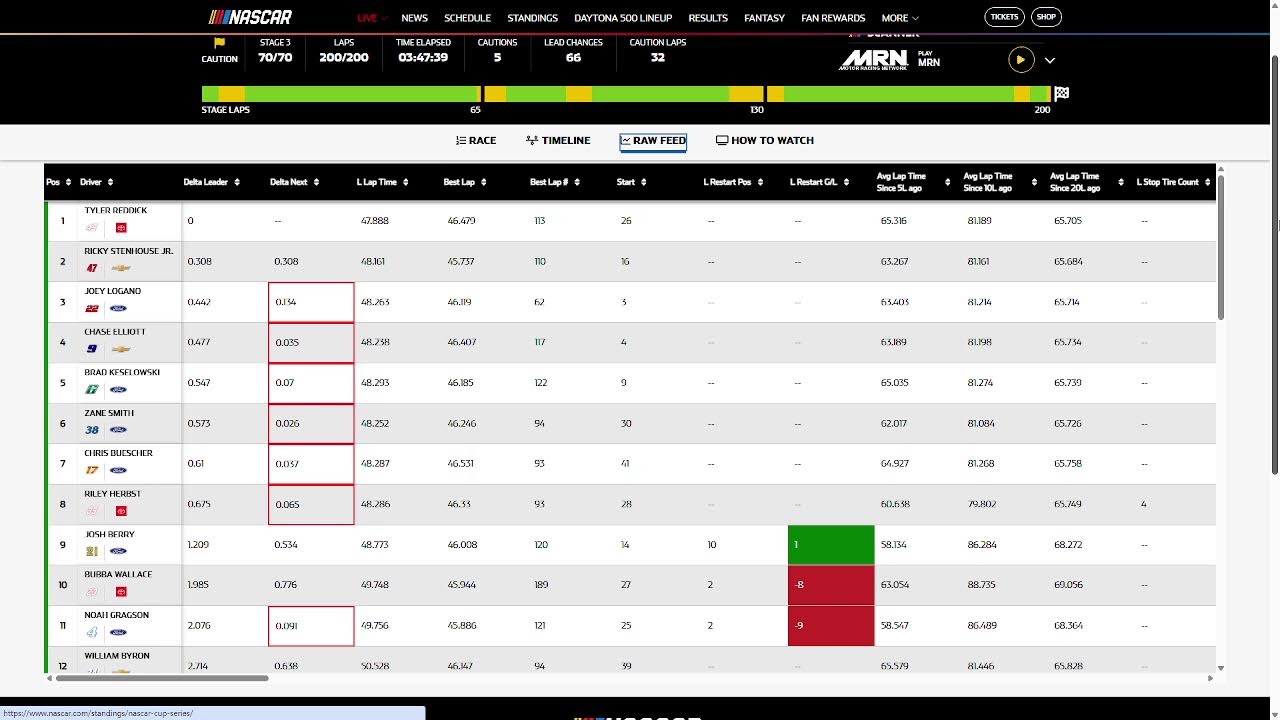
Task: Click Zane Smith's car number 38 icon
Action: point(92,430)
